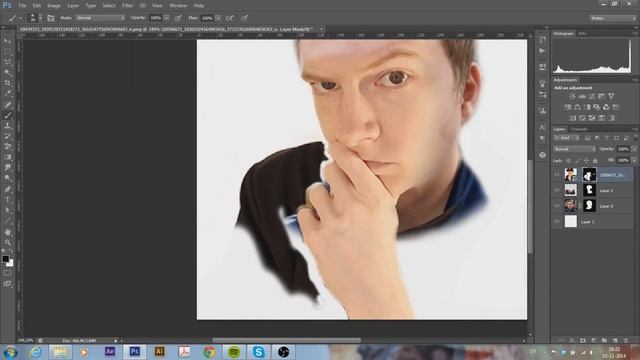Image resolution: width=640 pixels, height=360 pixels.
Task: Open the File menu
Action: pyautogui.click(x=22, y=6)
